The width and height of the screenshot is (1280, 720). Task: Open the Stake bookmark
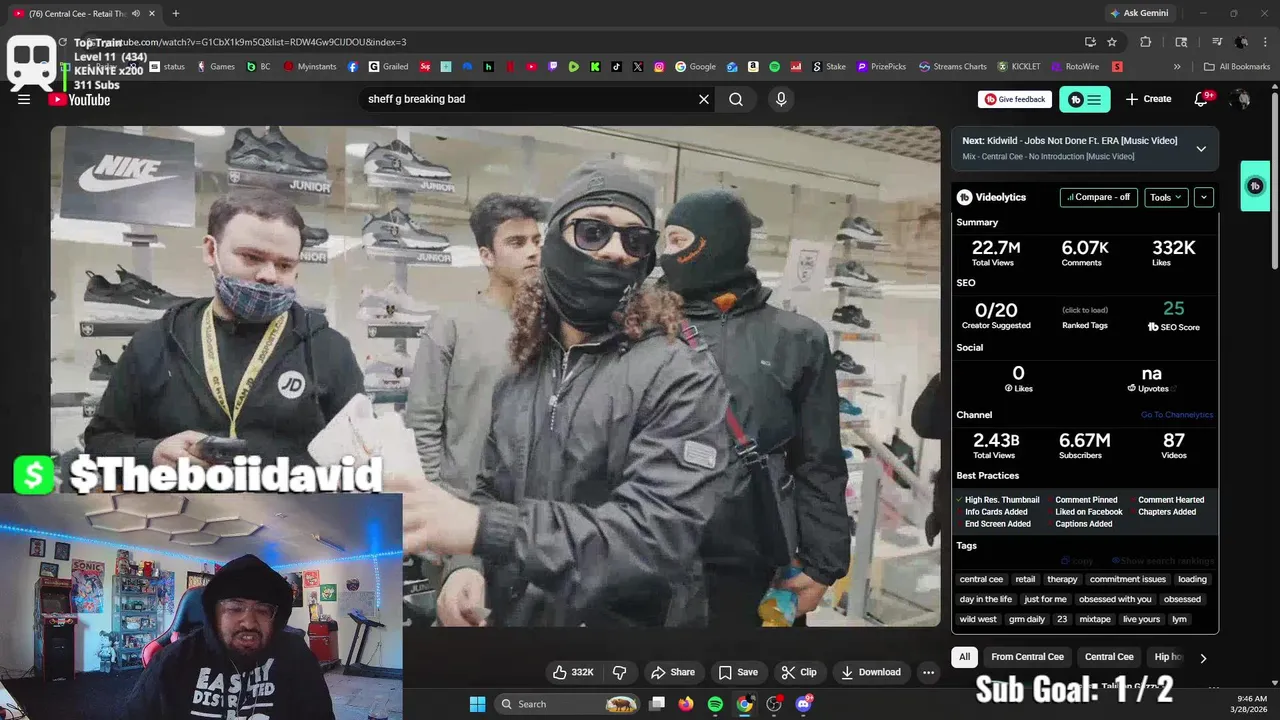point(828,67)
